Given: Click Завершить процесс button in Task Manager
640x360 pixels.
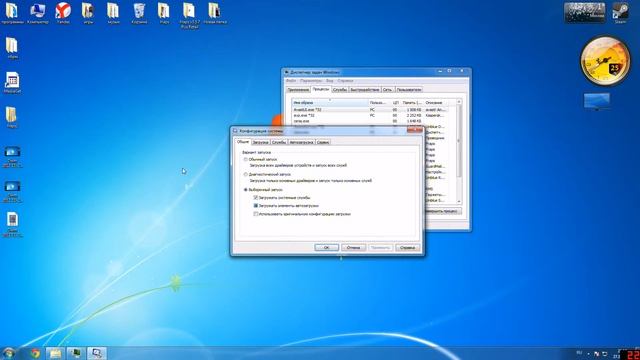Looking at the screenshot, I should 443,211.
